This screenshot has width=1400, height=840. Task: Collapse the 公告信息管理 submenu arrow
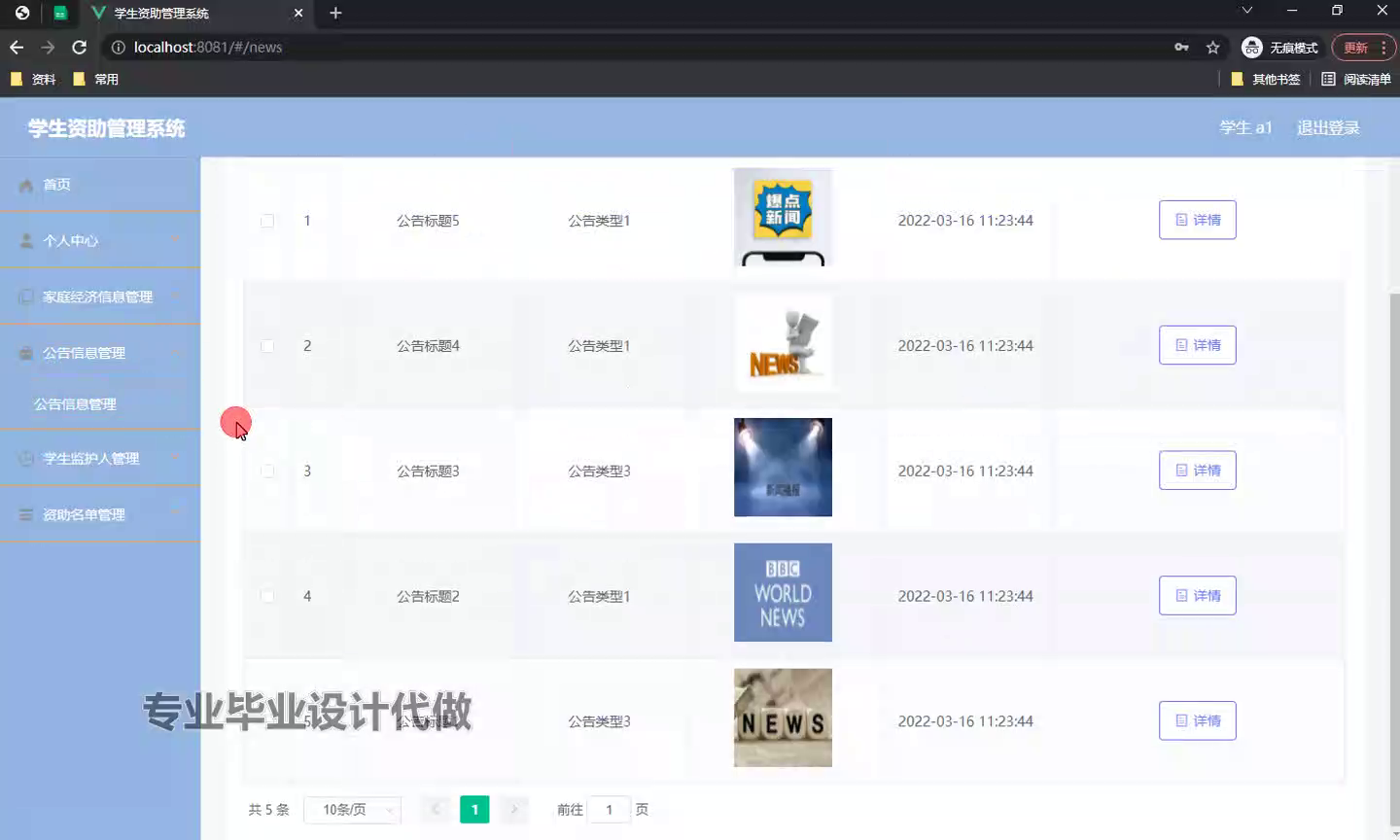(175, 353)
